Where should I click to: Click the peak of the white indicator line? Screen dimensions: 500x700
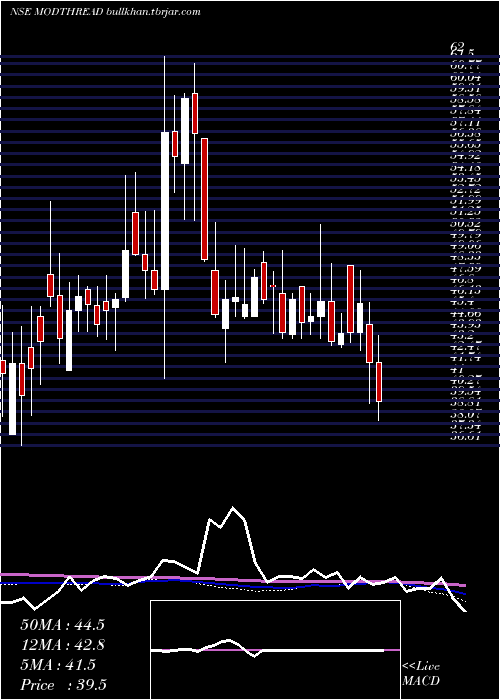point(233,508)
